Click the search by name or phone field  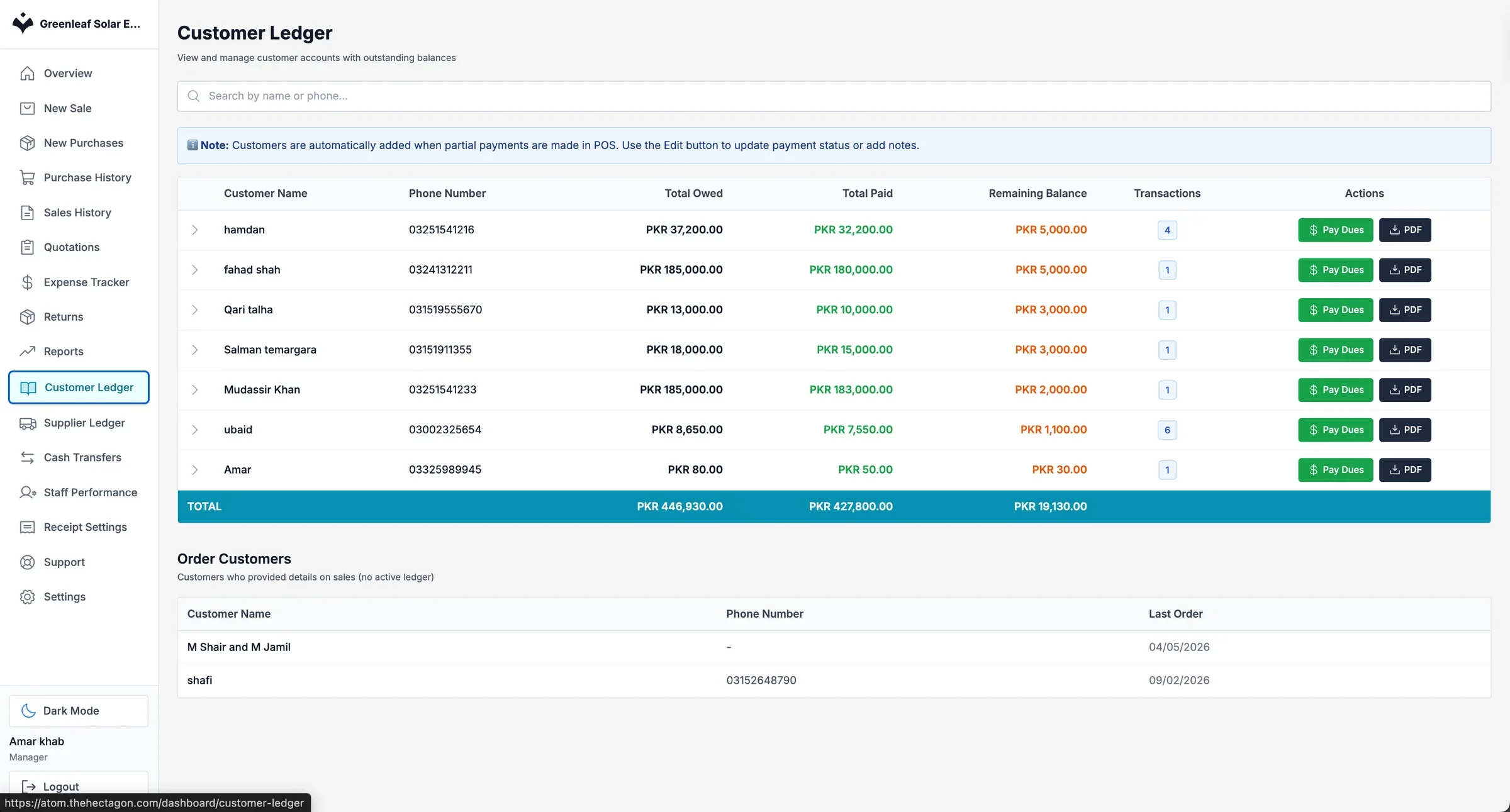pyautogui.click(x=834, y=96)
